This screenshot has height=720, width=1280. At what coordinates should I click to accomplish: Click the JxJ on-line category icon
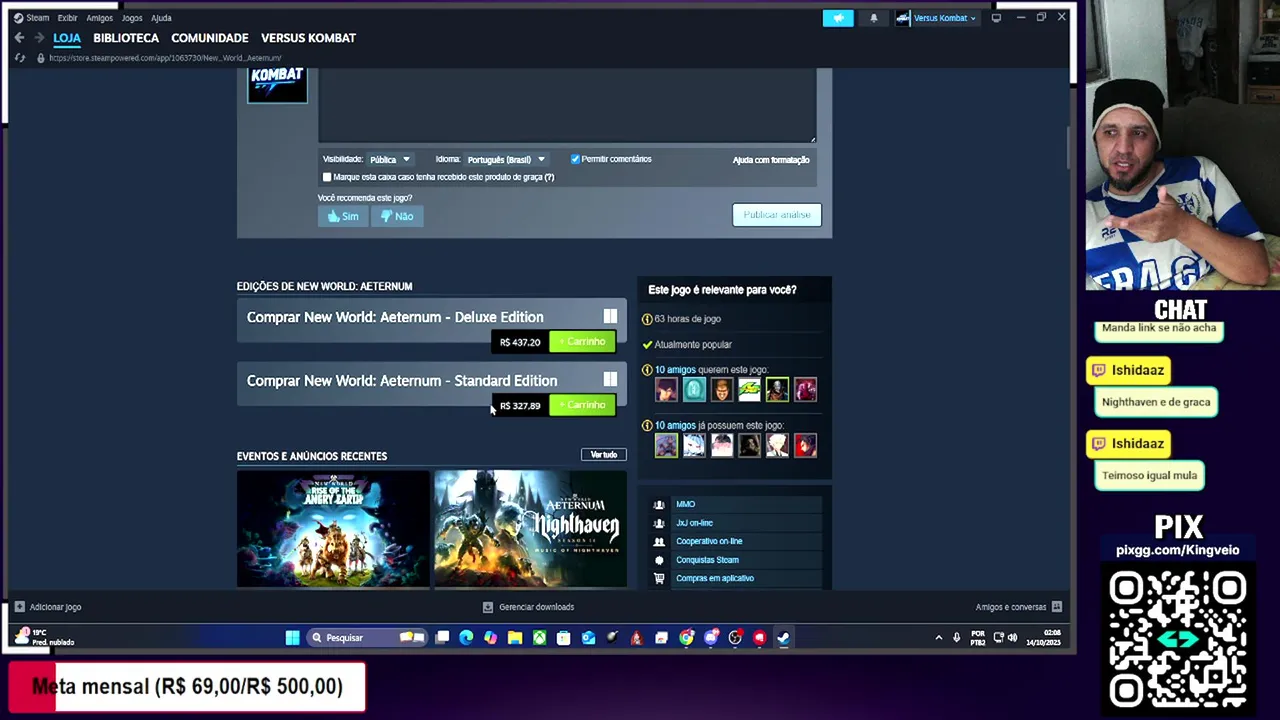point(659,523)
